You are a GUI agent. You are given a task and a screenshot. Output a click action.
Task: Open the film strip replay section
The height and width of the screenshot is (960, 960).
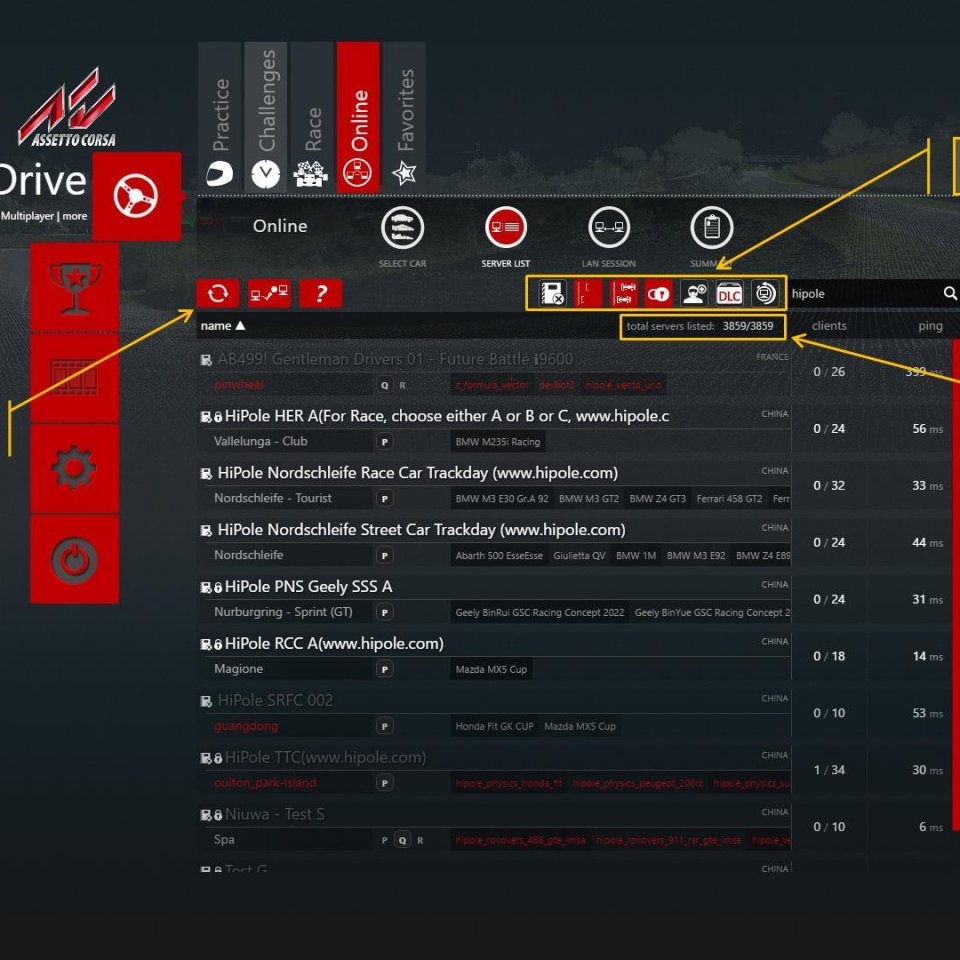tap(75, 378)
